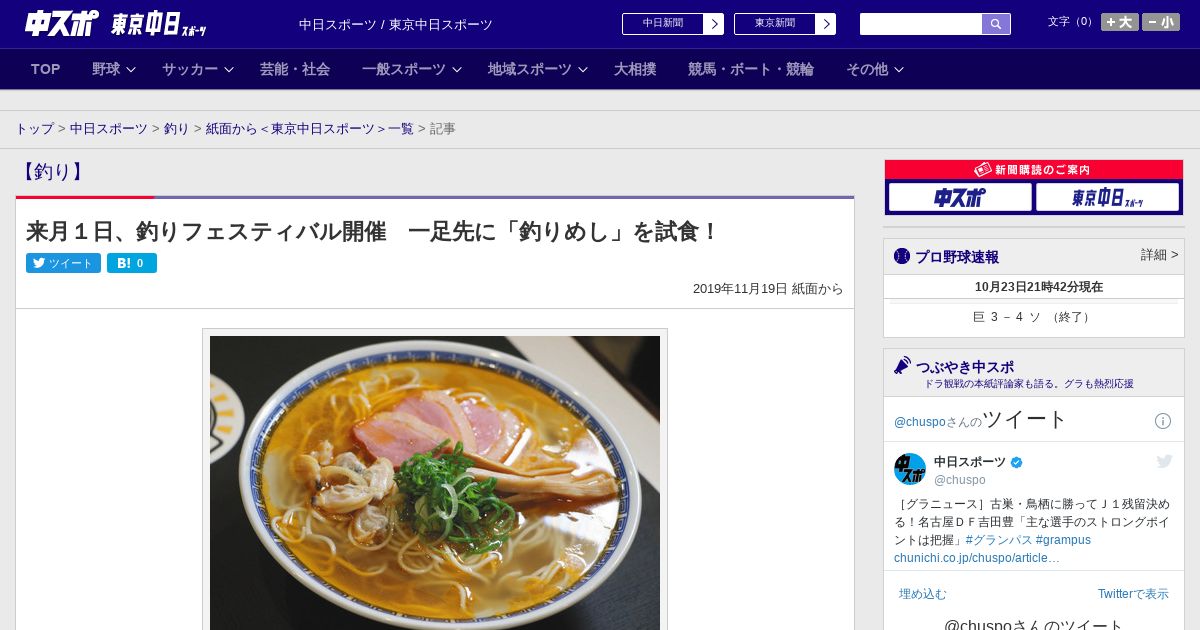Viewport: 1200px width, 630px height.
Task: Click the Tokyo Chunichi Sports header logo
Action: pos(158,24)
